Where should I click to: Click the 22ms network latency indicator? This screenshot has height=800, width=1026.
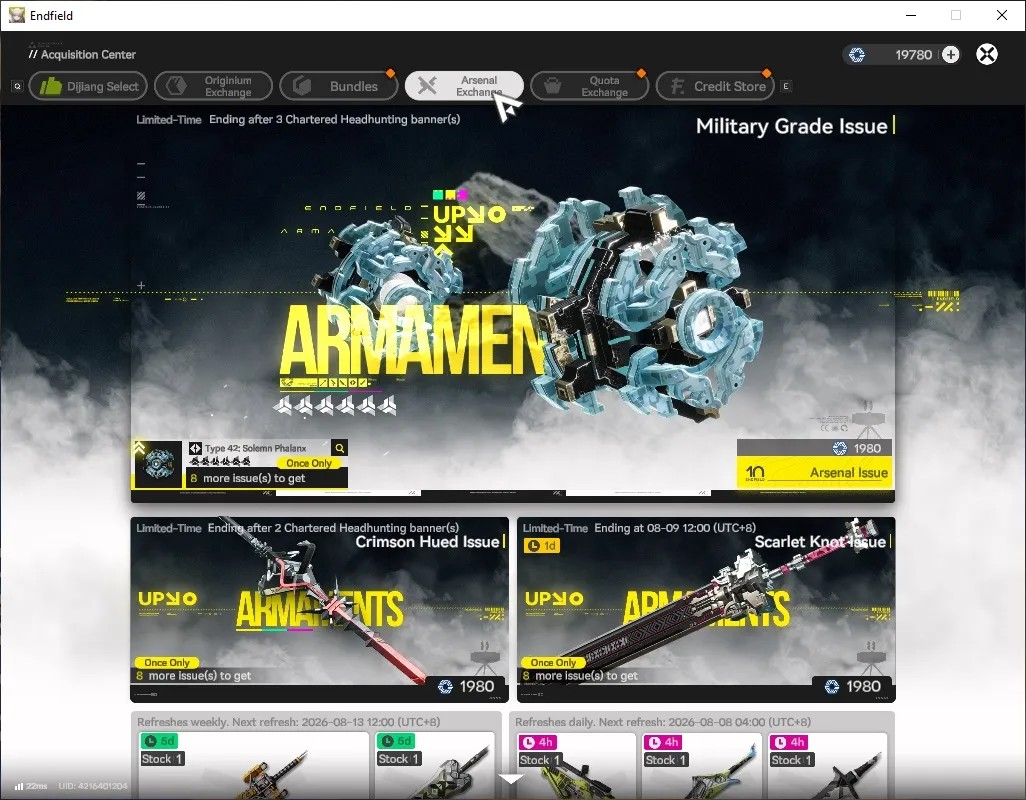(x=31, y=786)
